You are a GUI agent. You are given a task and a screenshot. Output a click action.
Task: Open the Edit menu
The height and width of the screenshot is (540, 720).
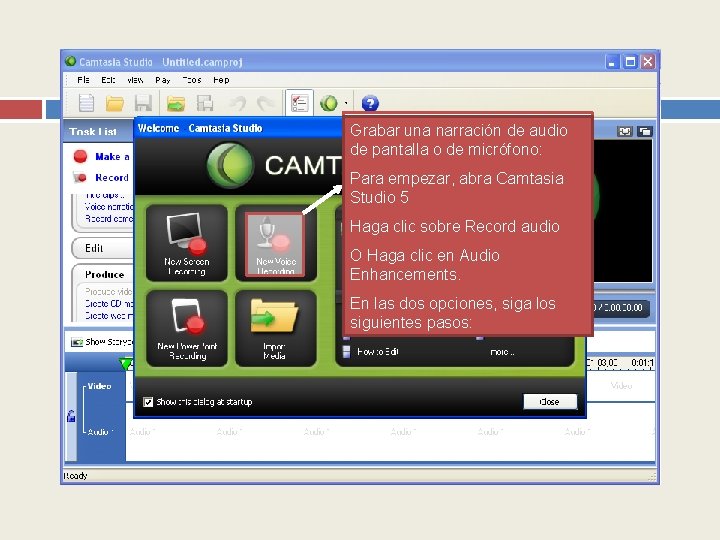pos(108,80)
